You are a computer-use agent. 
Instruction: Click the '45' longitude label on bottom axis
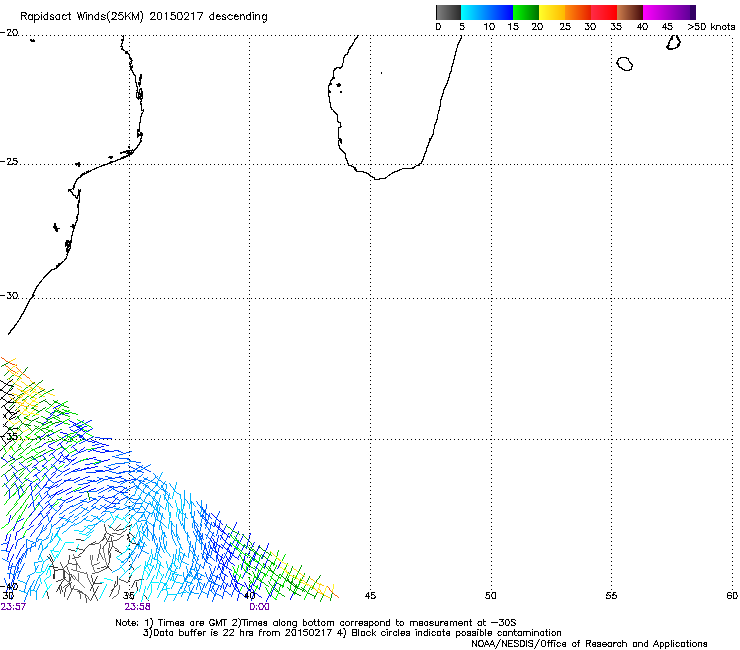click(x=370, y=596)
